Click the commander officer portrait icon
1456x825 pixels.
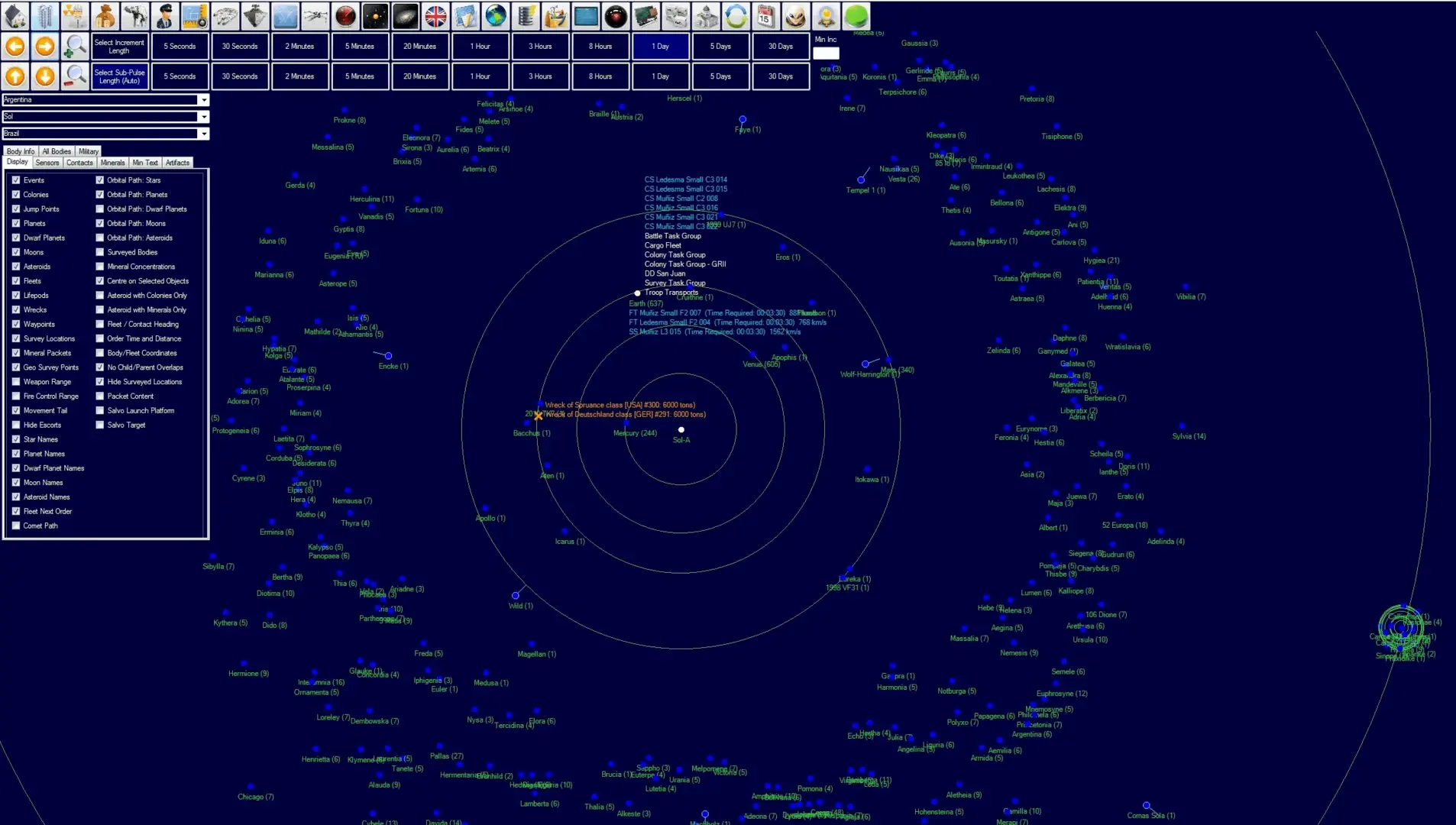pyautogui.click(x=165, y=16)
